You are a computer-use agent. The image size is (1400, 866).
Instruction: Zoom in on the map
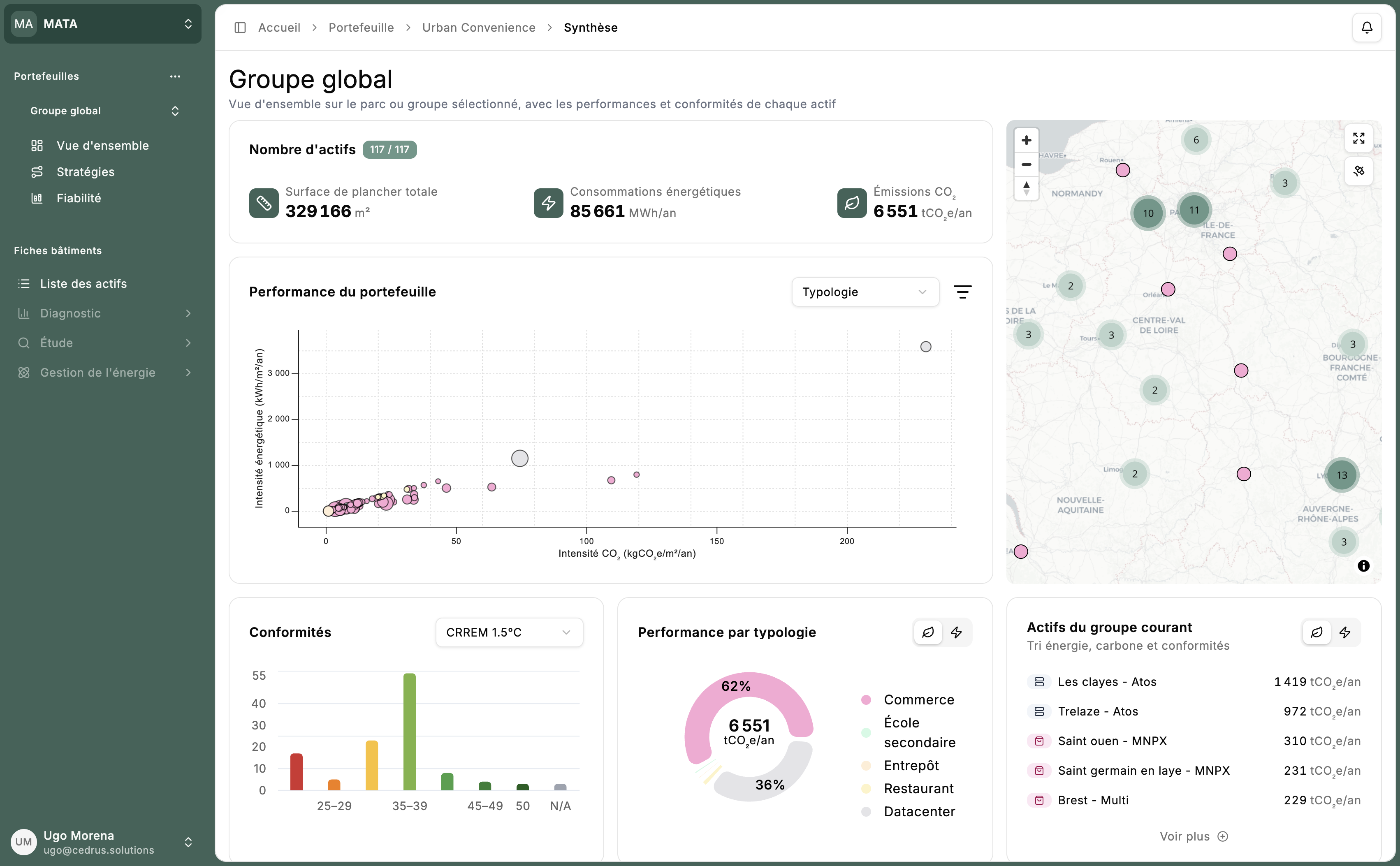[x=1026, y=140]
